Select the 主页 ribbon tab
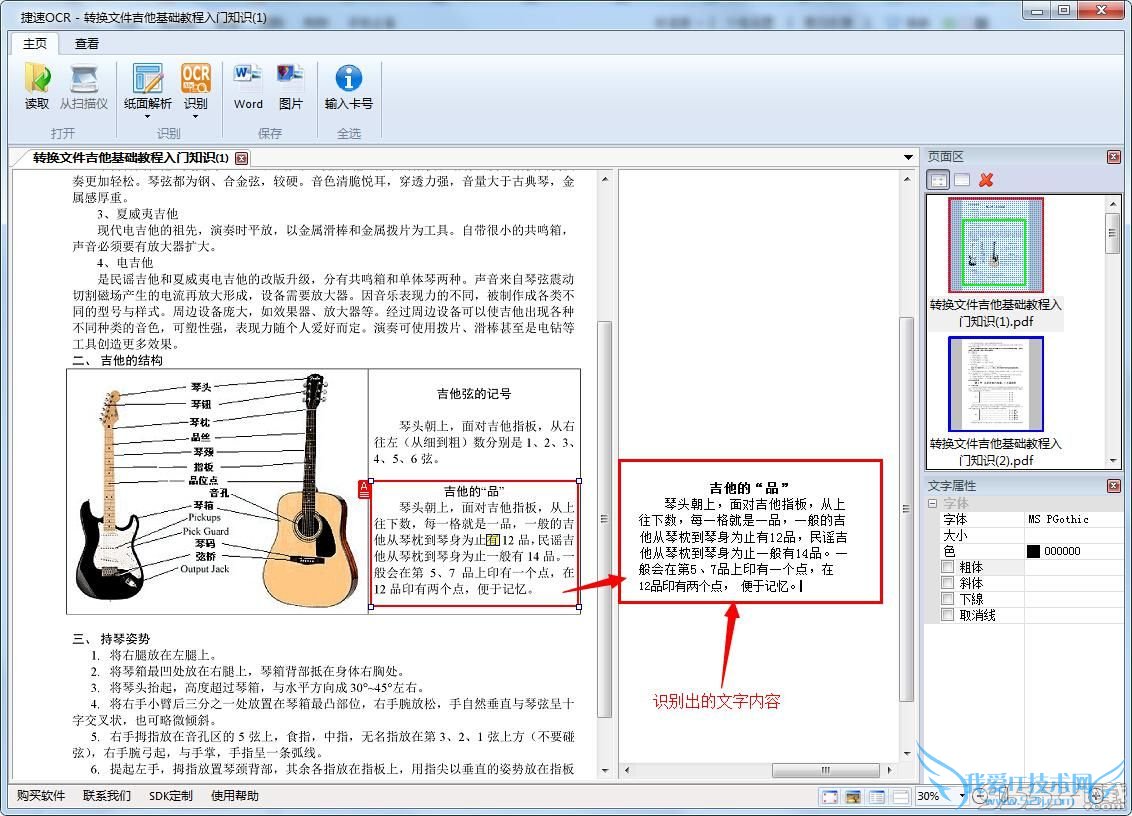The height and width of the screenshot is (816, 1132). pyautogui.click(x=35, y=43)
